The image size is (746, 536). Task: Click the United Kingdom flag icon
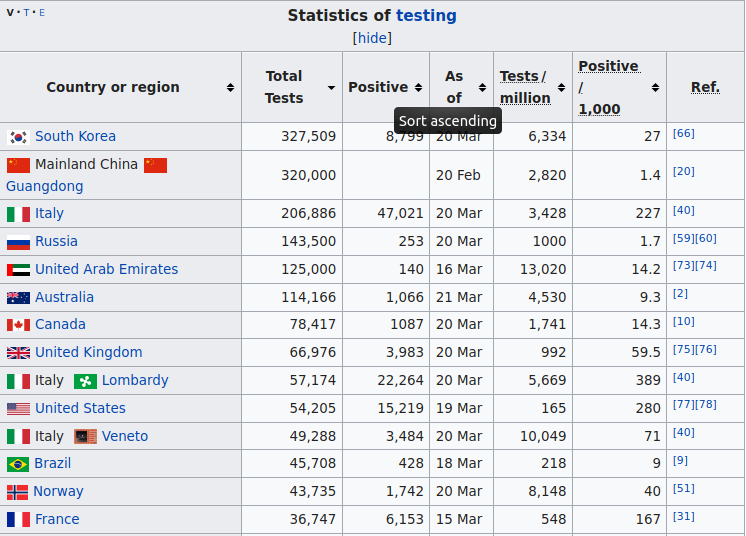coord(18,353)
